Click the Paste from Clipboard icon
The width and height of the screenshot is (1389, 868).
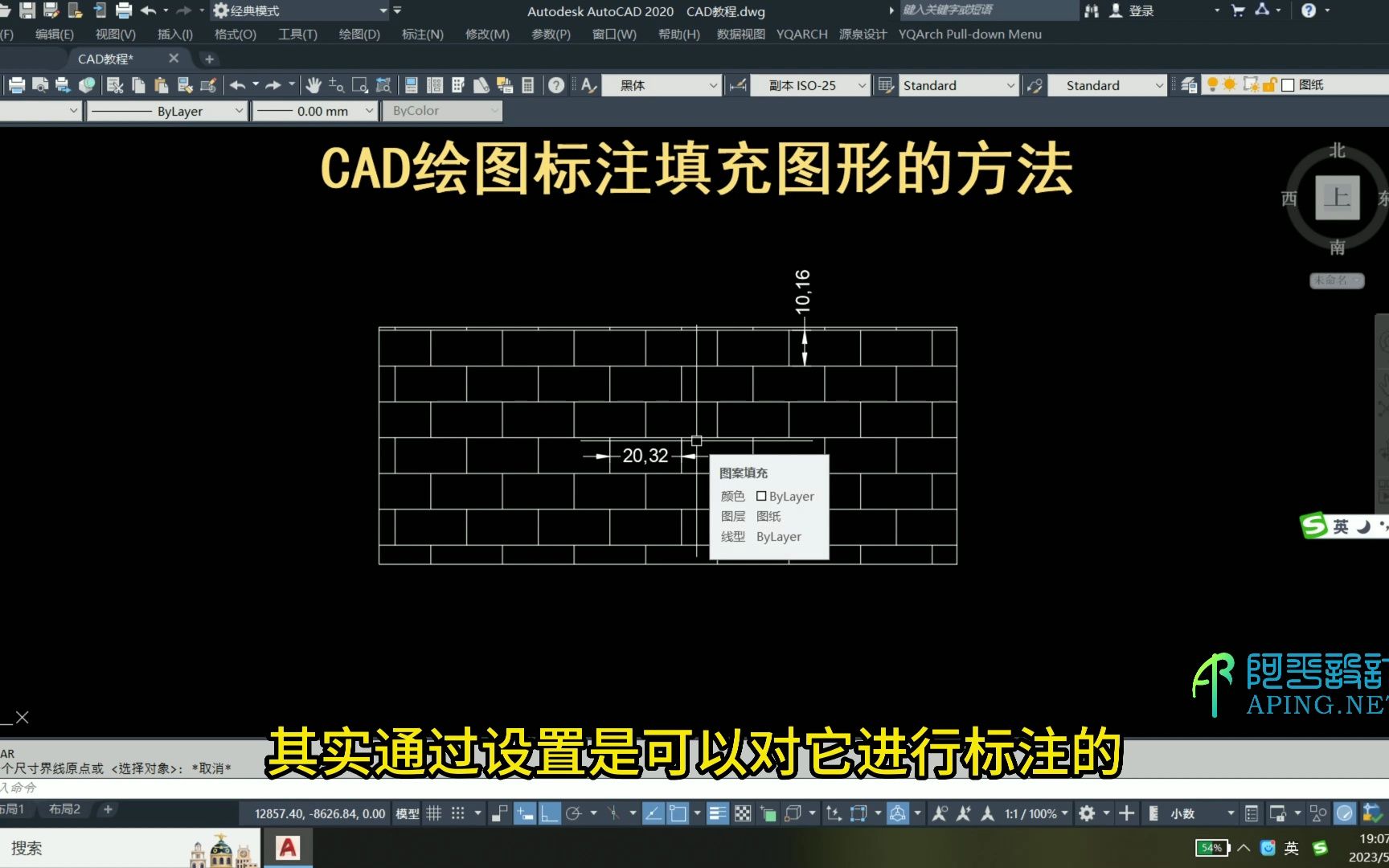[161, 84]
